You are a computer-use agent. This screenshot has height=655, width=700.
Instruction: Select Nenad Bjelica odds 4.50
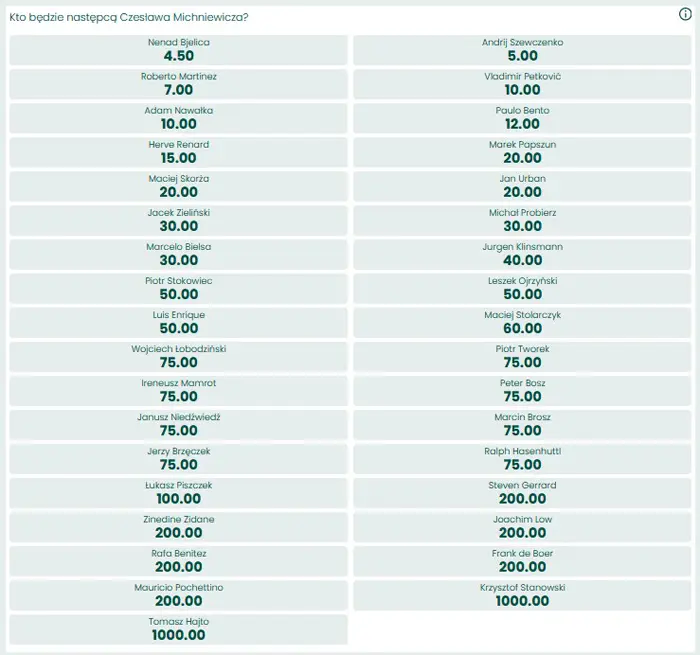(178, 51)
